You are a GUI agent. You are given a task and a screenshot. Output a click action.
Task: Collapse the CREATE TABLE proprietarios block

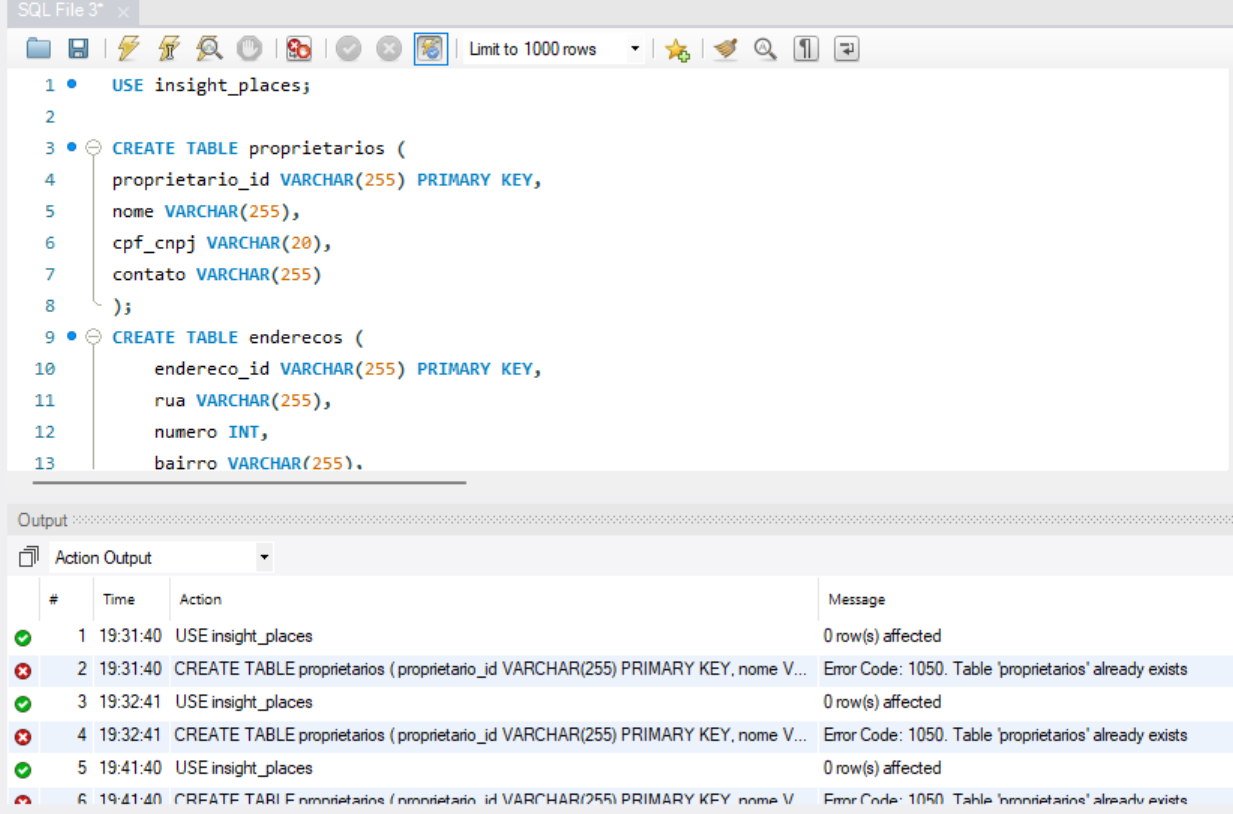pos(93,148)
